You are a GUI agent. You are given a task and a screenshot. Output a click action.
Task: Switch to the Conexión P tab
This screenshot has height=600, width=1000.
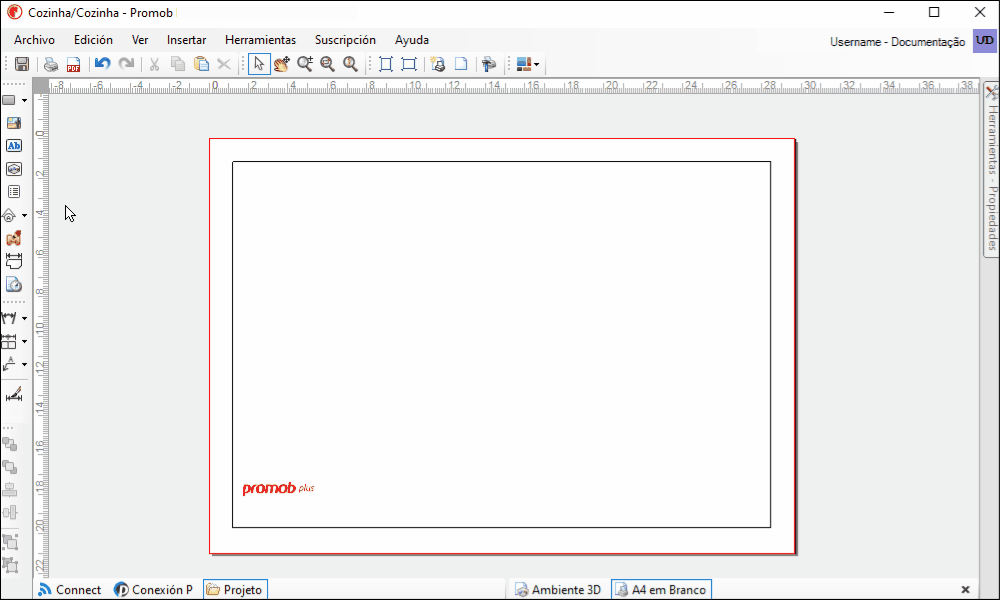click(154, 590)
